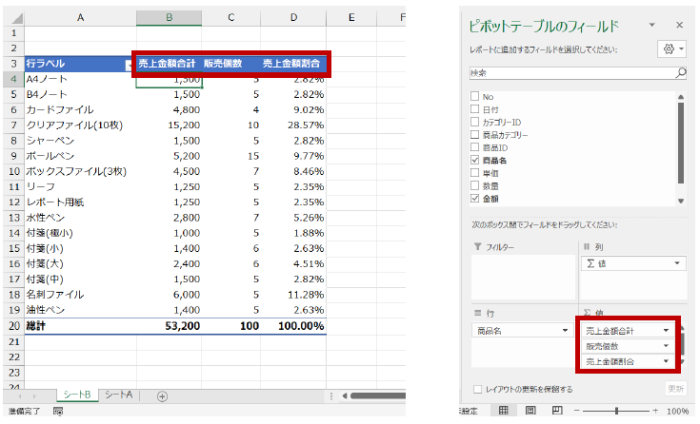
Task: Enable レイアウトの更新を保留する checkbox
Action: [475, 388]
